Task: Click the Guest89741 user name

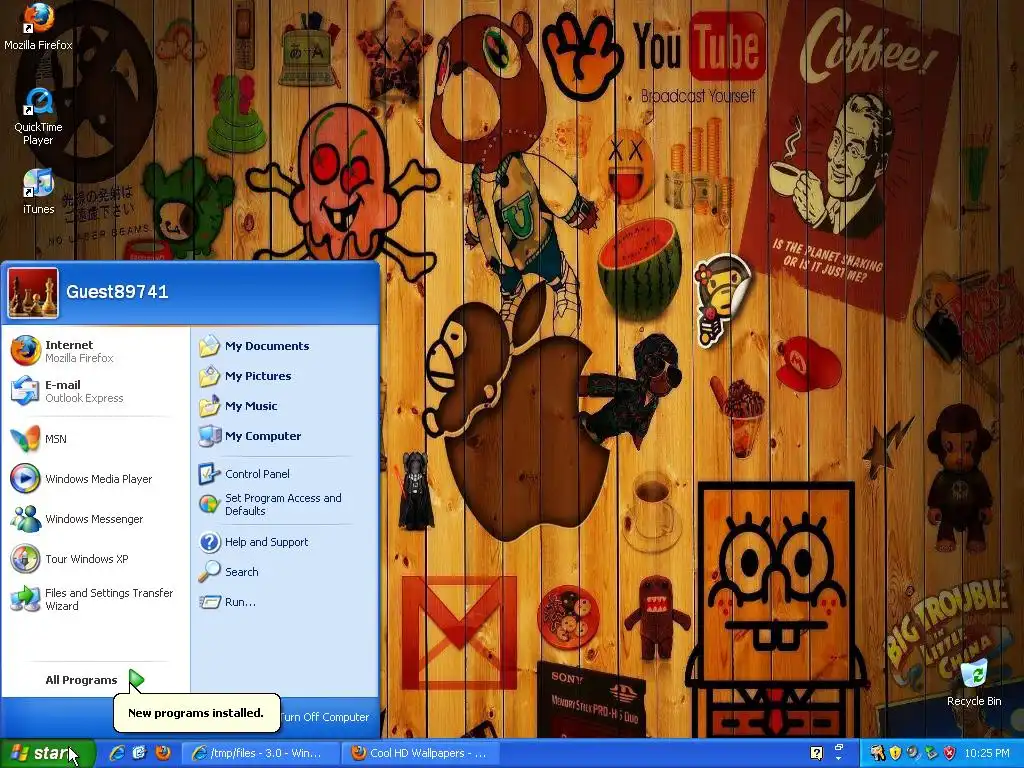Action: [118, 292]
